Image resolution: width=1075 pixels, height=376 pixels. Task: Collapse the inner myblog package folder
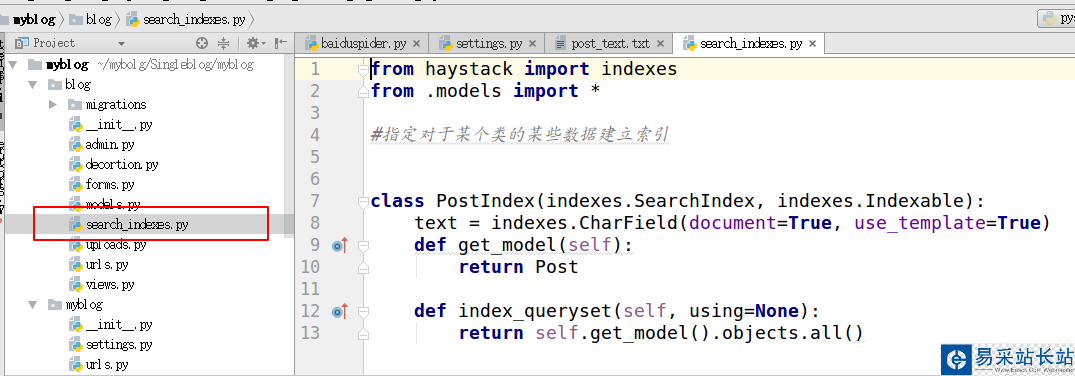pos(32,304)
